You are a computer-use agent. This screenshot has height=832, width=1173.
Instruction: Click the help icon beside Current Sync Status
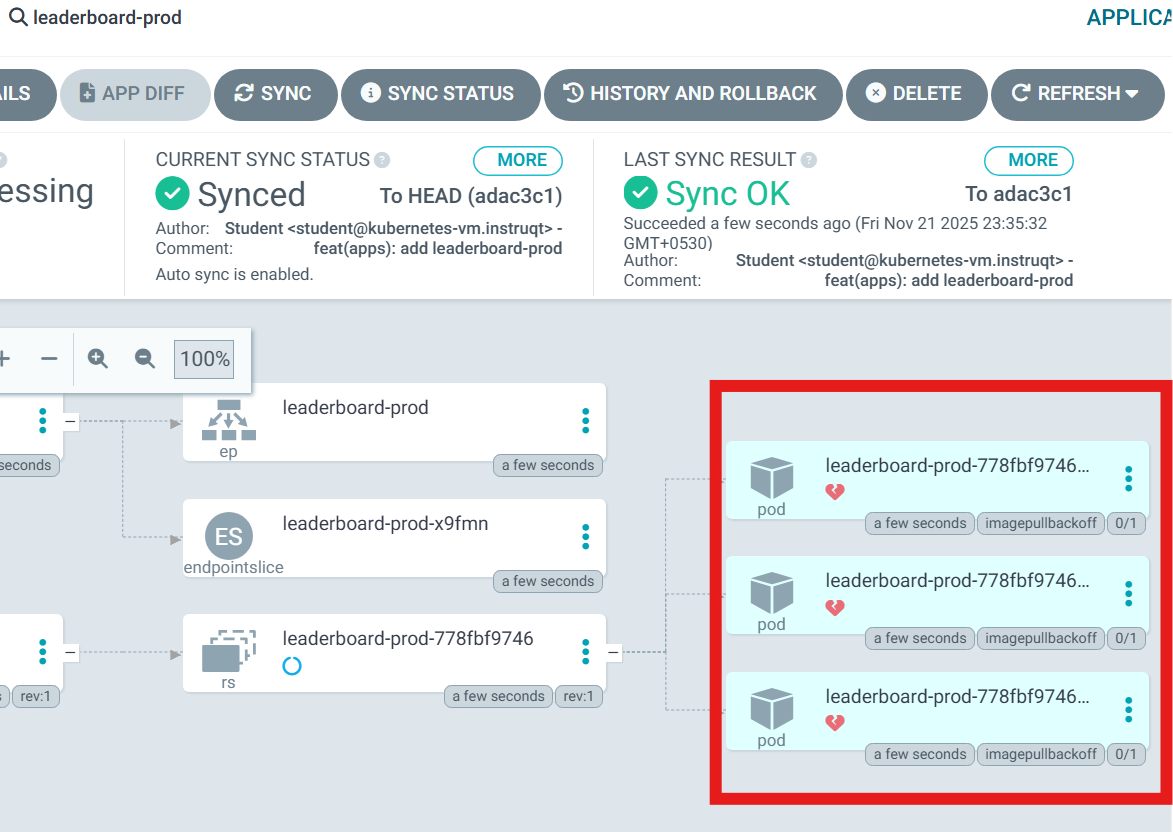pos(382,160)
